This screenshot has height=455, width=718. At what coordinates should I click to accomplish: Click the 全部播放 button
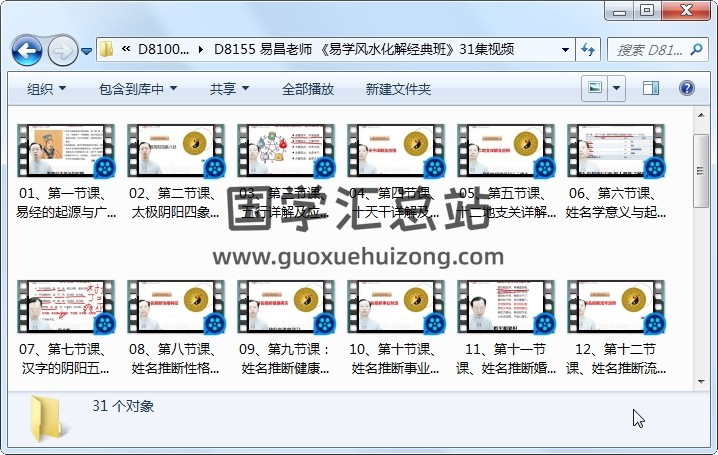tap(307, 89)
